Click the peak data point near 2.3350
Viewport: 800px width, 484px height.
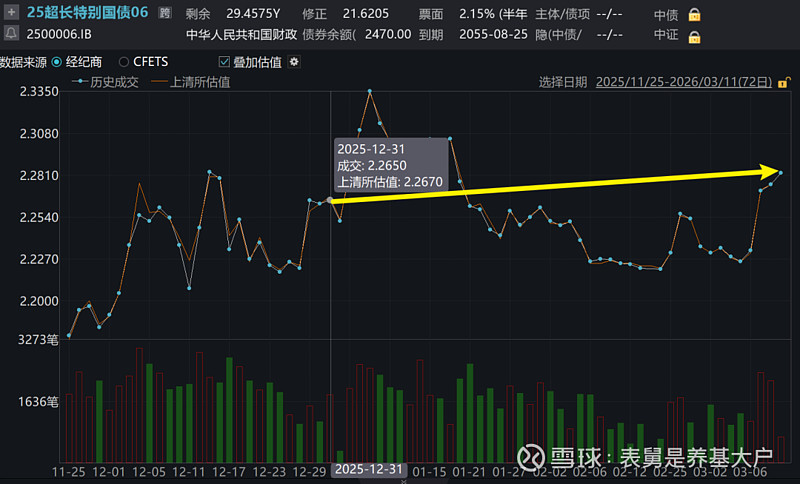coord(369,91)
